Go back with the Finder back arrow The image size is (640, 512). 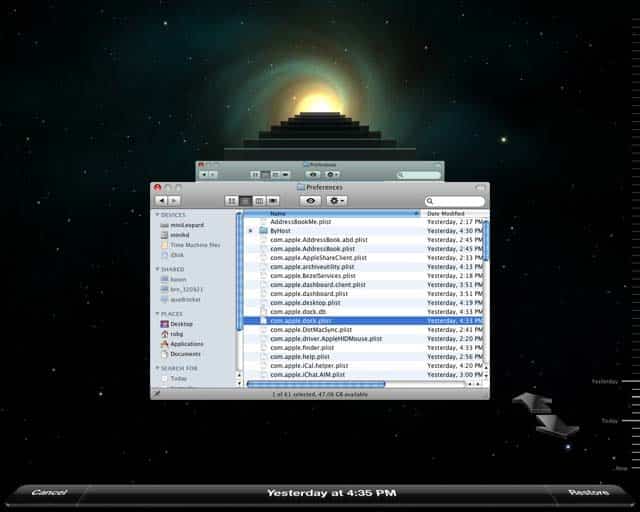click(x=162, y=201)
